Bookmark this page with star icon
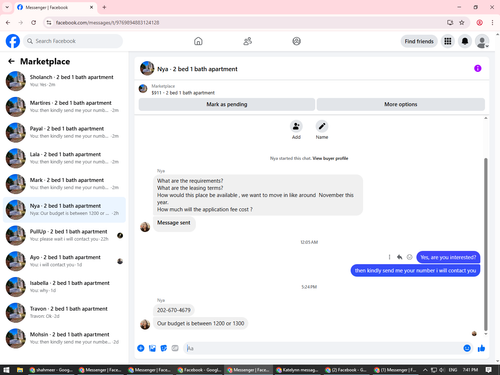Image resolution: width=500 pixels, height=375 pixels. [x=462, y=22]
